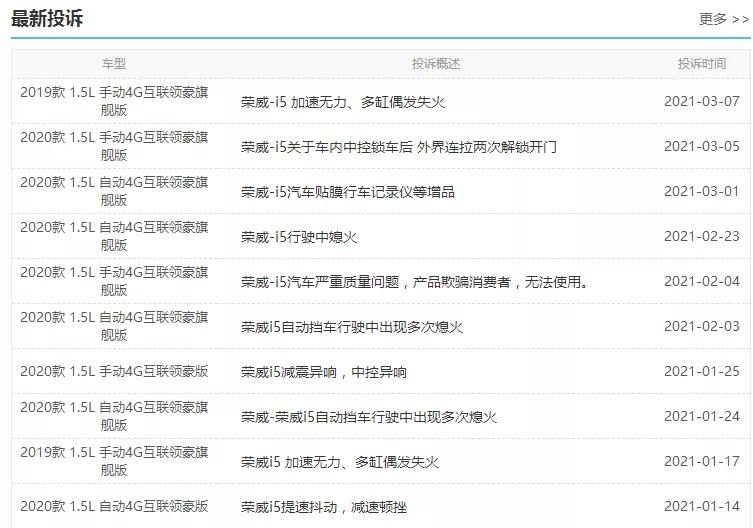
Task: Click car model in the 2021-02-23 row
Action: (114, 236)
